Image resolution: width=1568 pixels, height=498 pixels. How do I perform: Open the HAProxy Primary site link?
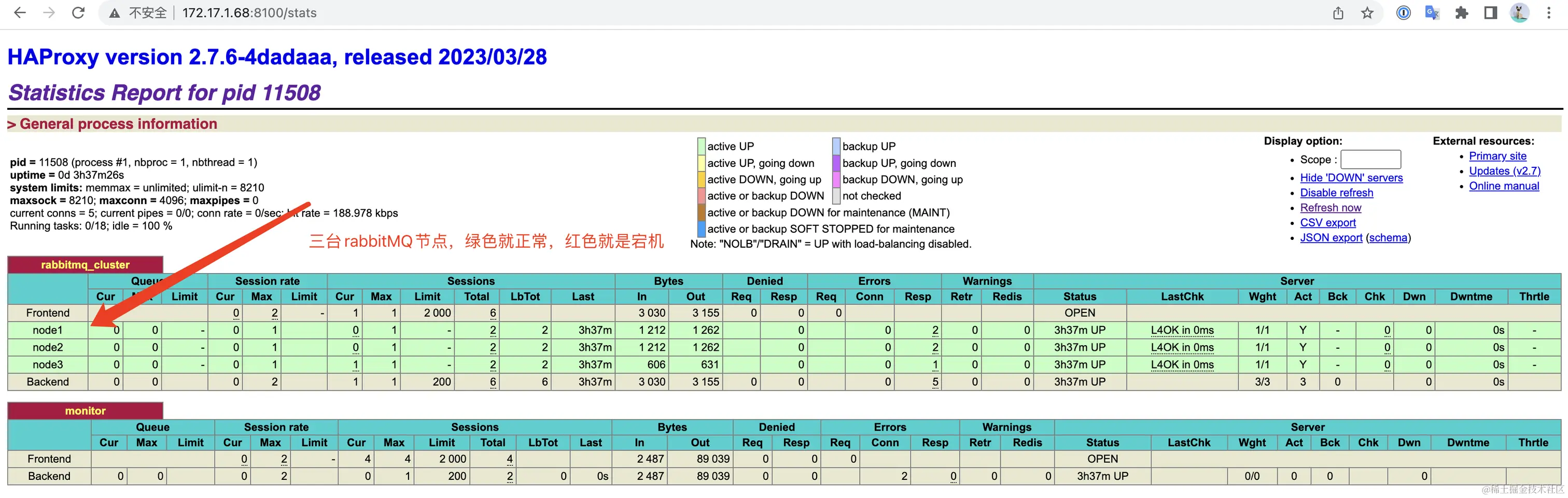point(1497,155)
